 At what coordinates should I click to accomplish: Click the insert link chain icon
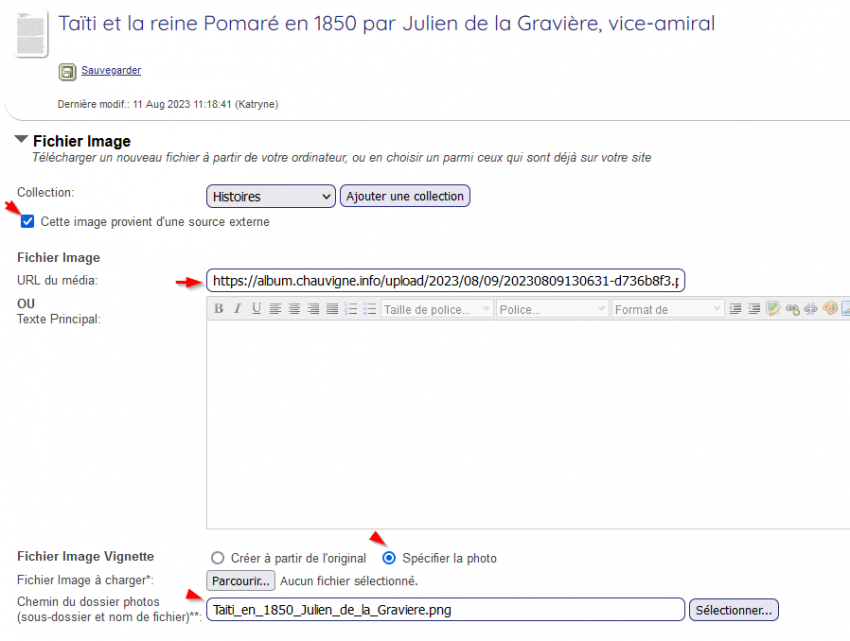click(x=792, y=310)
